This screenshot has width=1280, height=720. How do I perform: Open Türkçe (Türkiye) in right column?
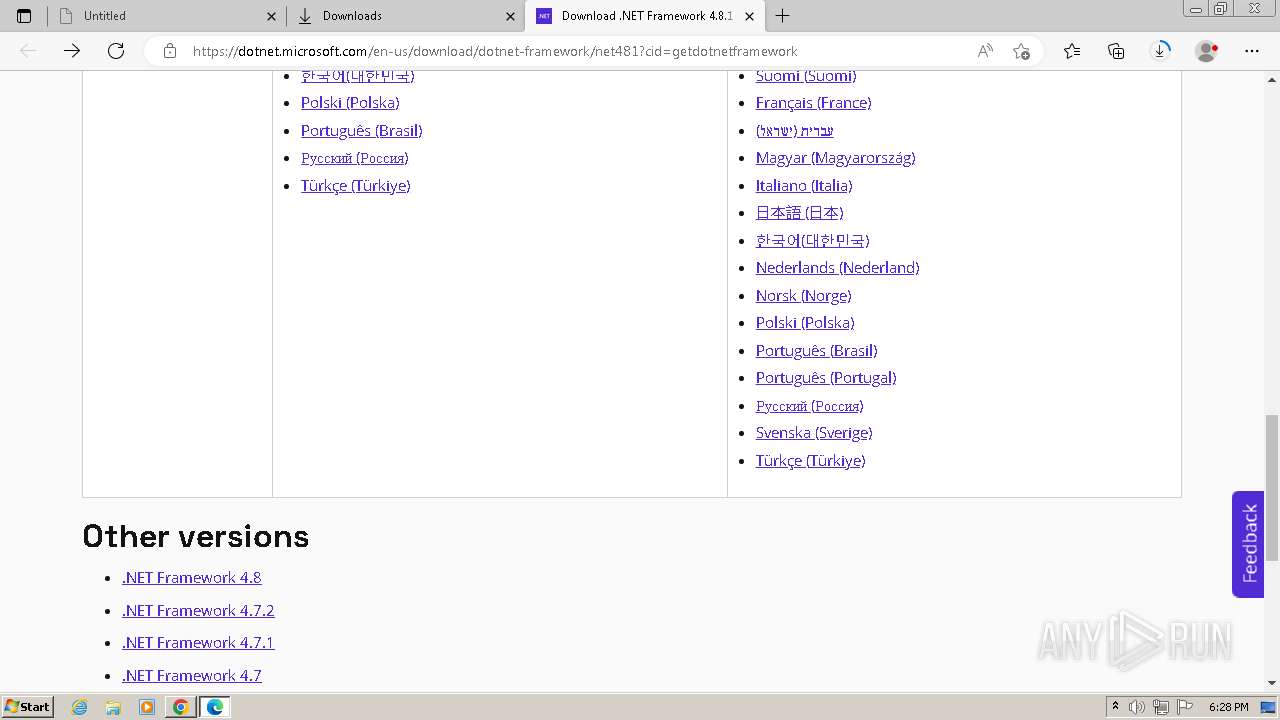click(811, 461)
